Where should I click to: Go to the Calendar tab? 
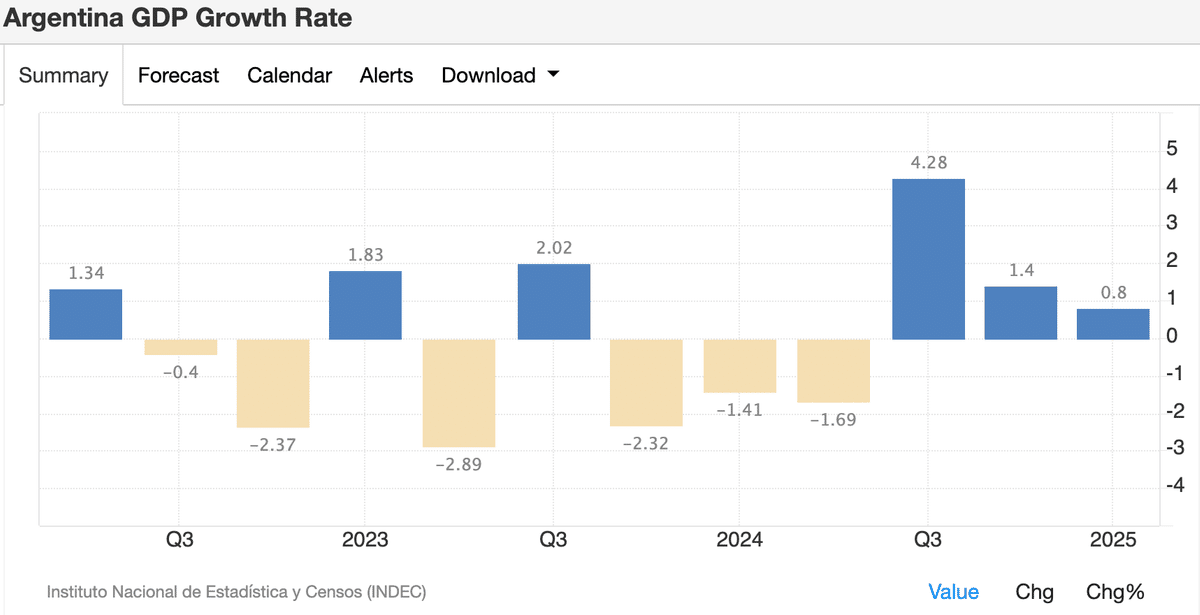tap(289, 76)
